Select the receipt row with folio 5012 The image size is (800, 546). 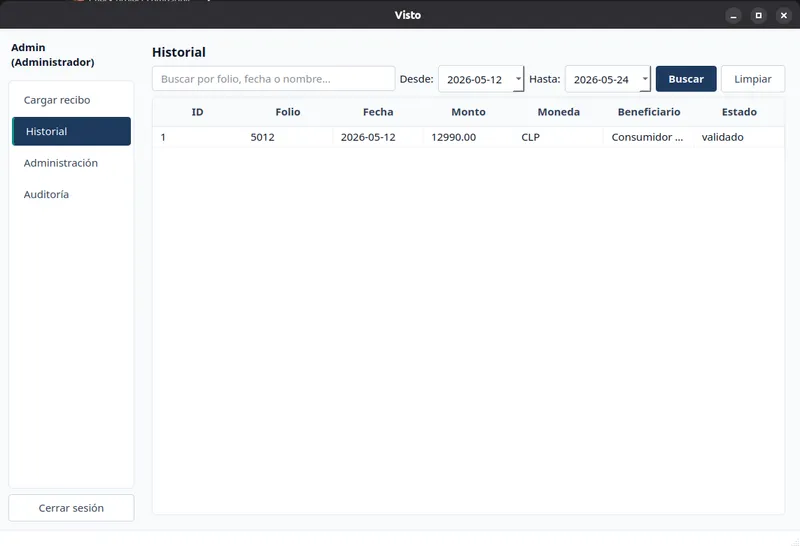[x=468, y=137]
